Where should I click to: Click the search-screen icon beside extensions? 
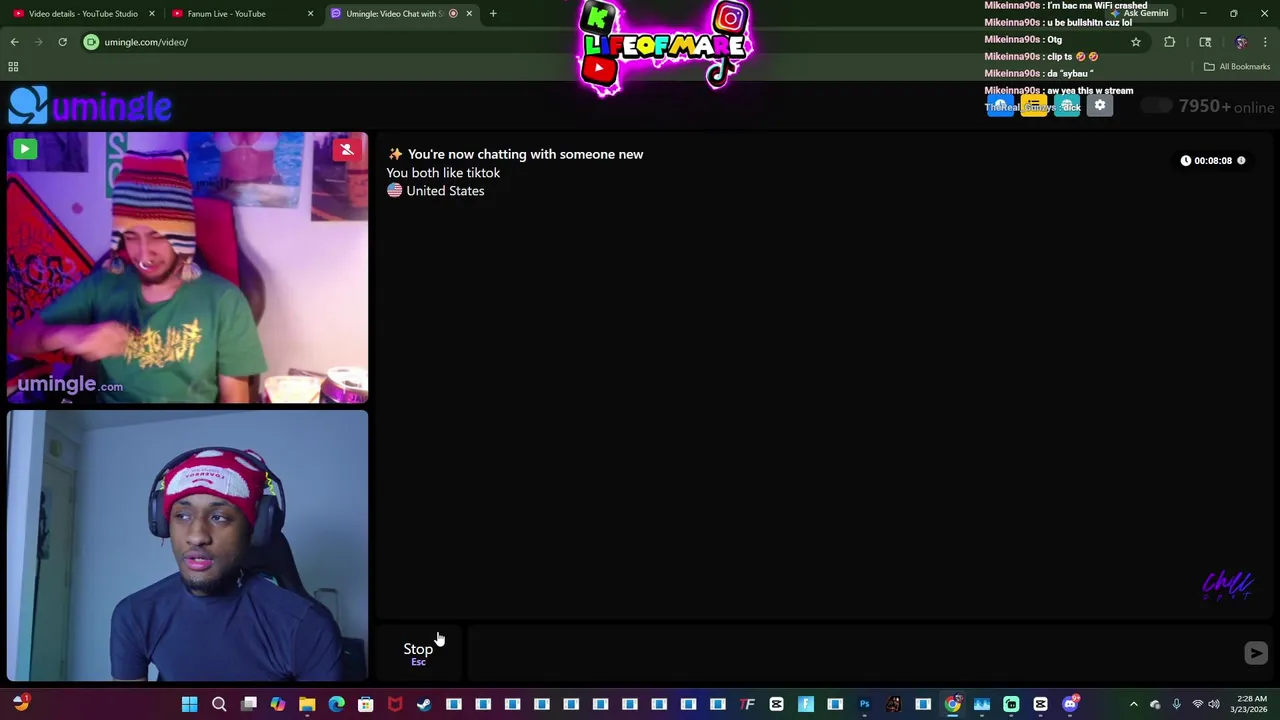point(1205,42)
